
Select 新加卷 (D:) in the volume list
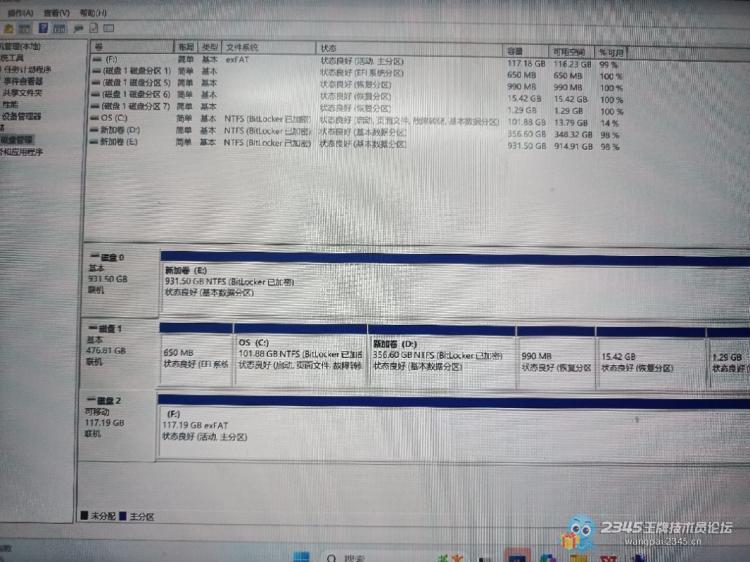[120, 130]
